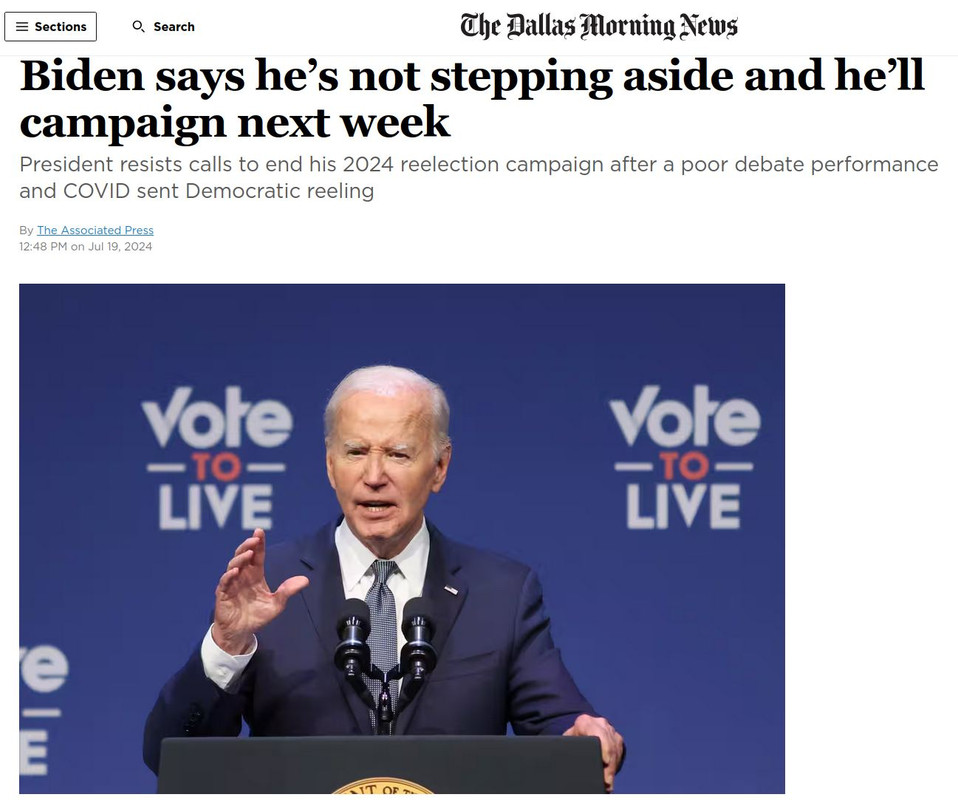
Task: Go to The Dallas Morning News homepage logo
Action: pos(599,26)
